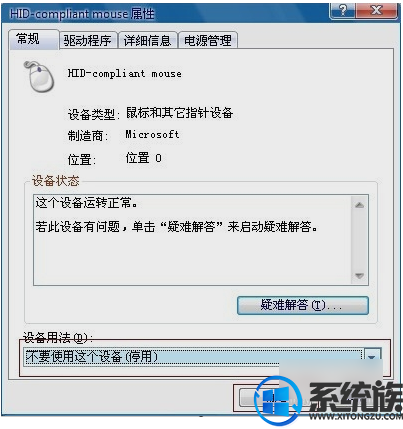Click the device status scrollbar track
This screenshot has width=403, height=429.
coord(359,240)
